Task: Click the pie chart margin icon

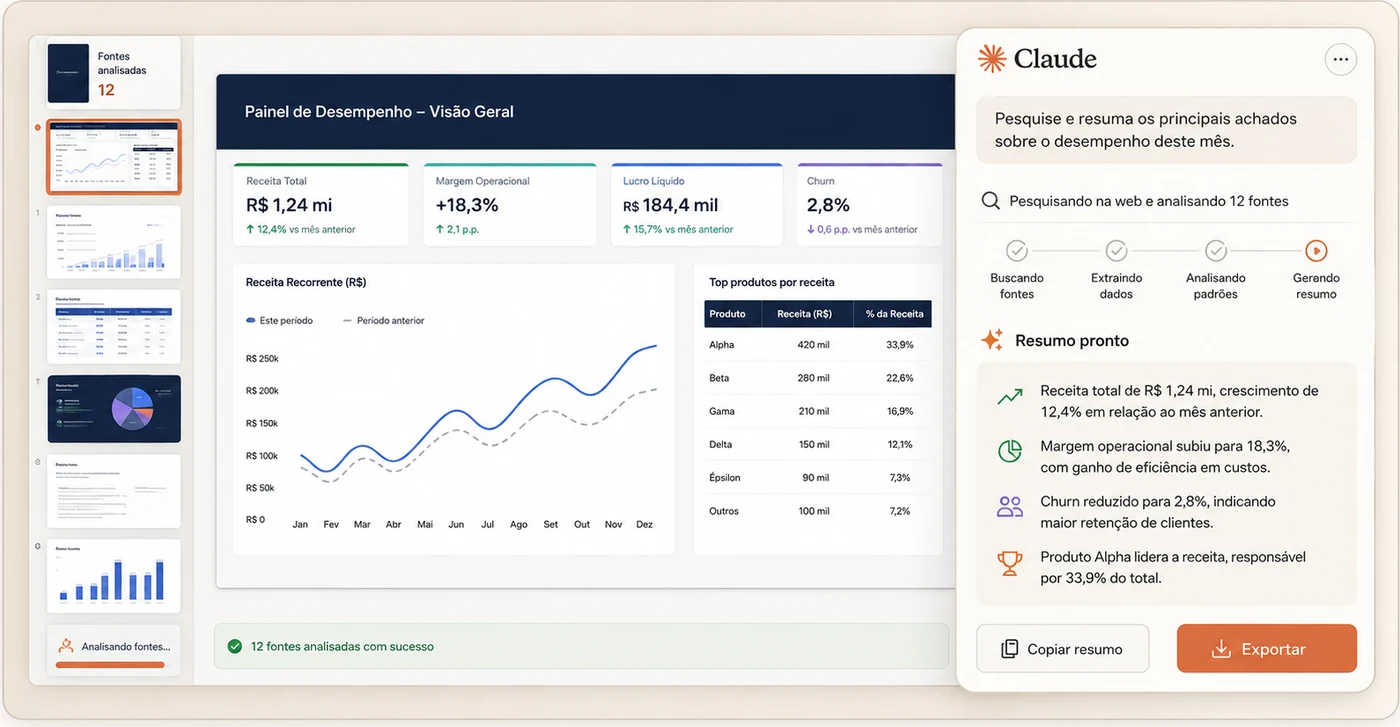Action: click(1010, 451)
